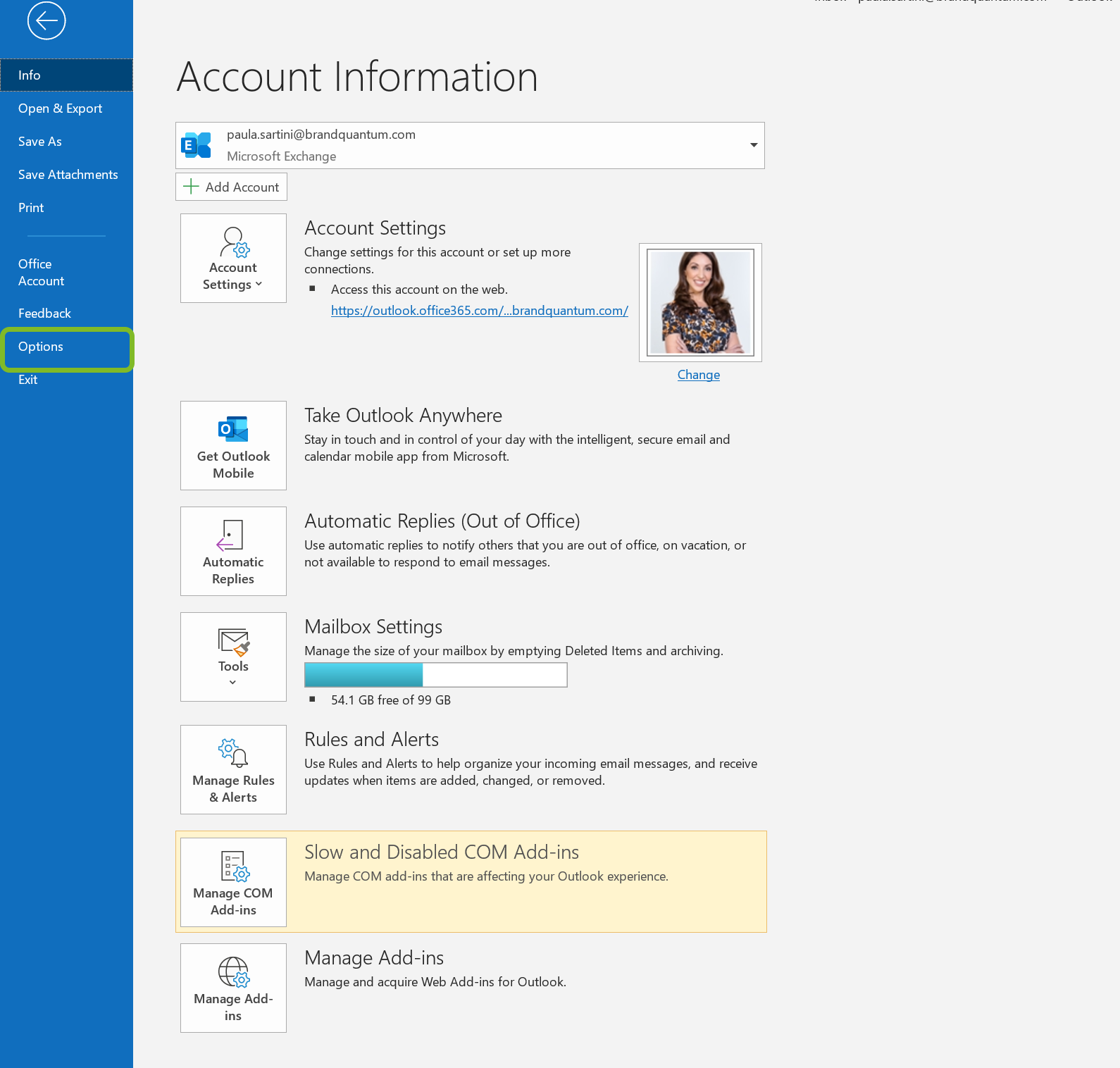Click the 'Mailbox Settings' heading

click(x=373, y=627)
